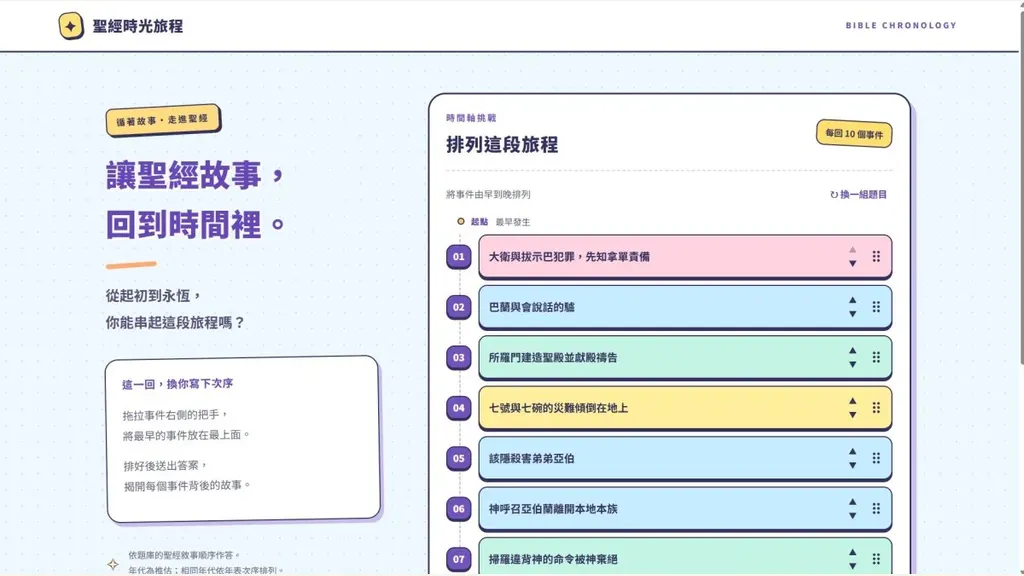Image resolution: width=1024 pixels, height=576 pixels.
Task: Open the 聖經時光旅程 site title
Action: [x=138, y=26]
